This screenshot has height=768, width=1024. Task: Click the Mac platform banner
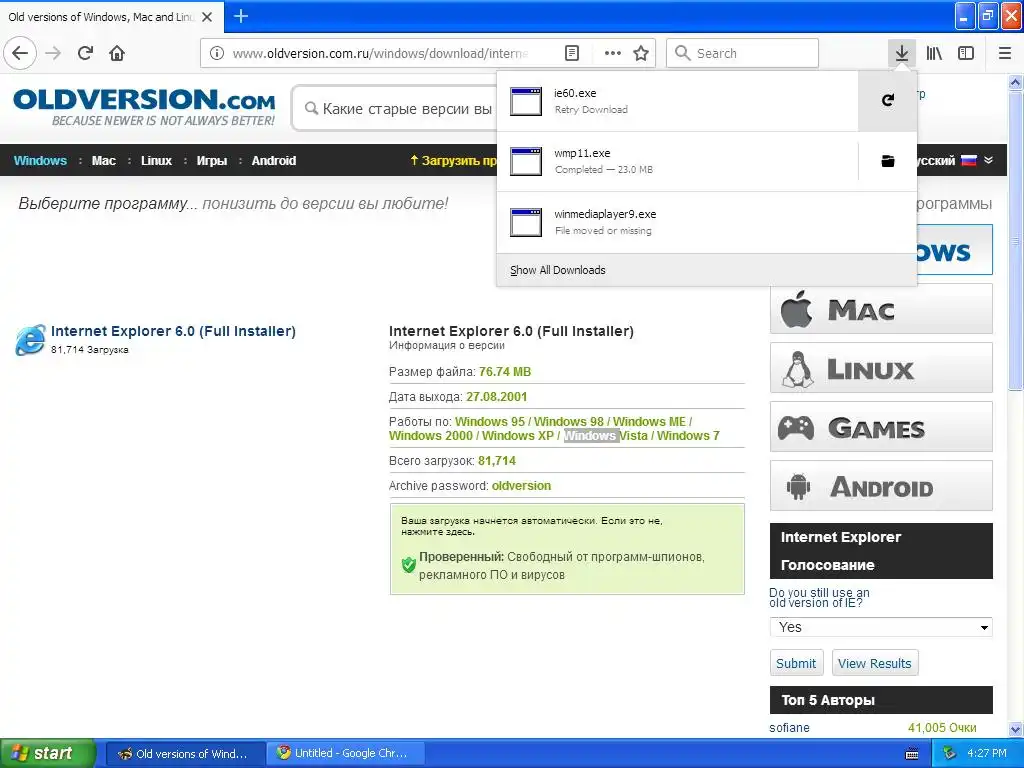click(881, 309)
